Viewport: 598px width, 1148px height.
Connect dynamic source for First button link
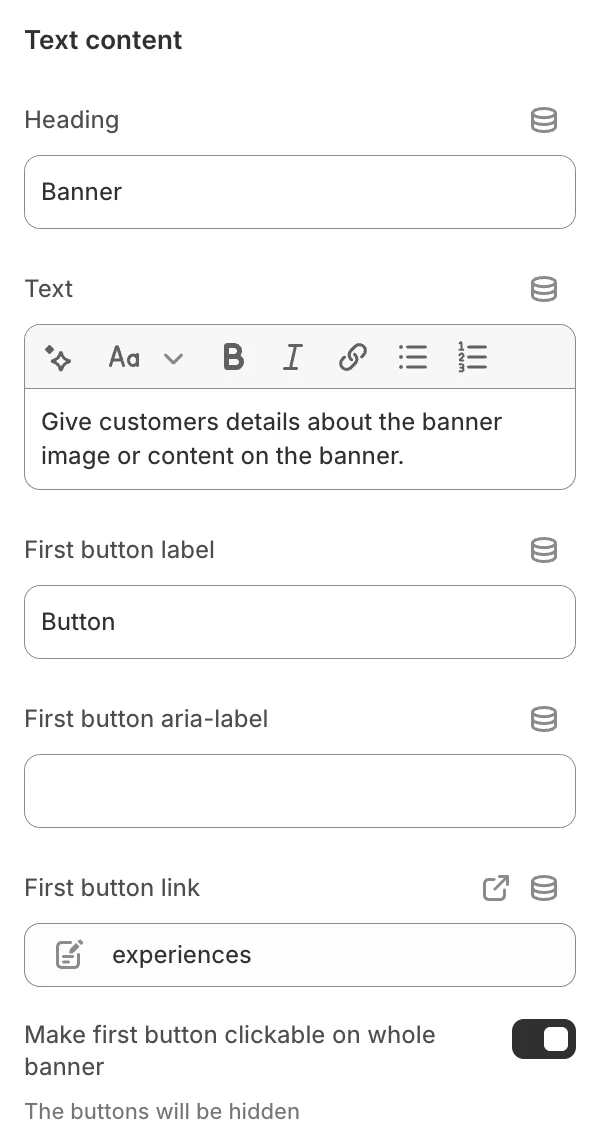[x=543, y=889]
